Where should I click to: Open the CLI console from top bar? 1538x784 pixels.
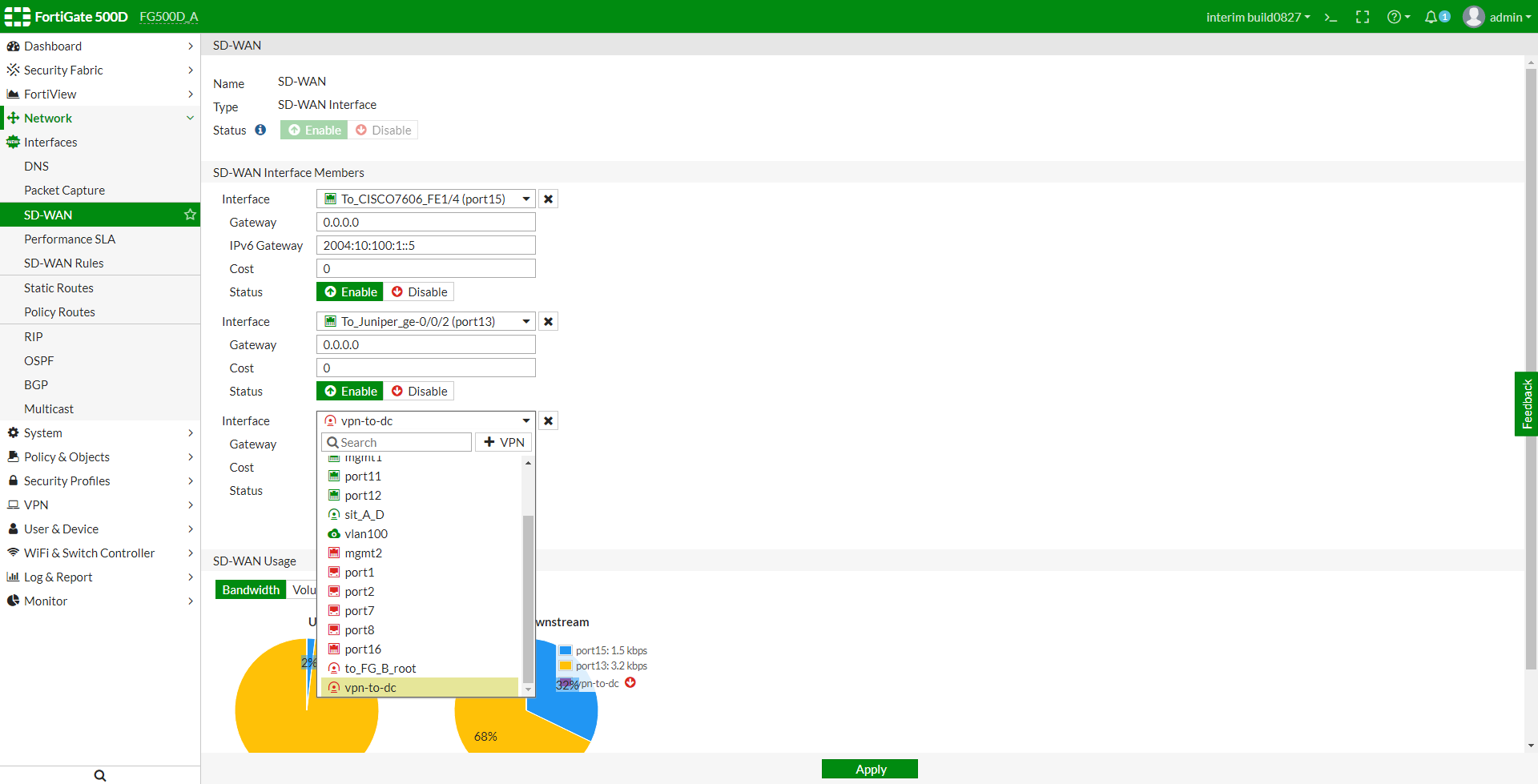pos(1331,17)
